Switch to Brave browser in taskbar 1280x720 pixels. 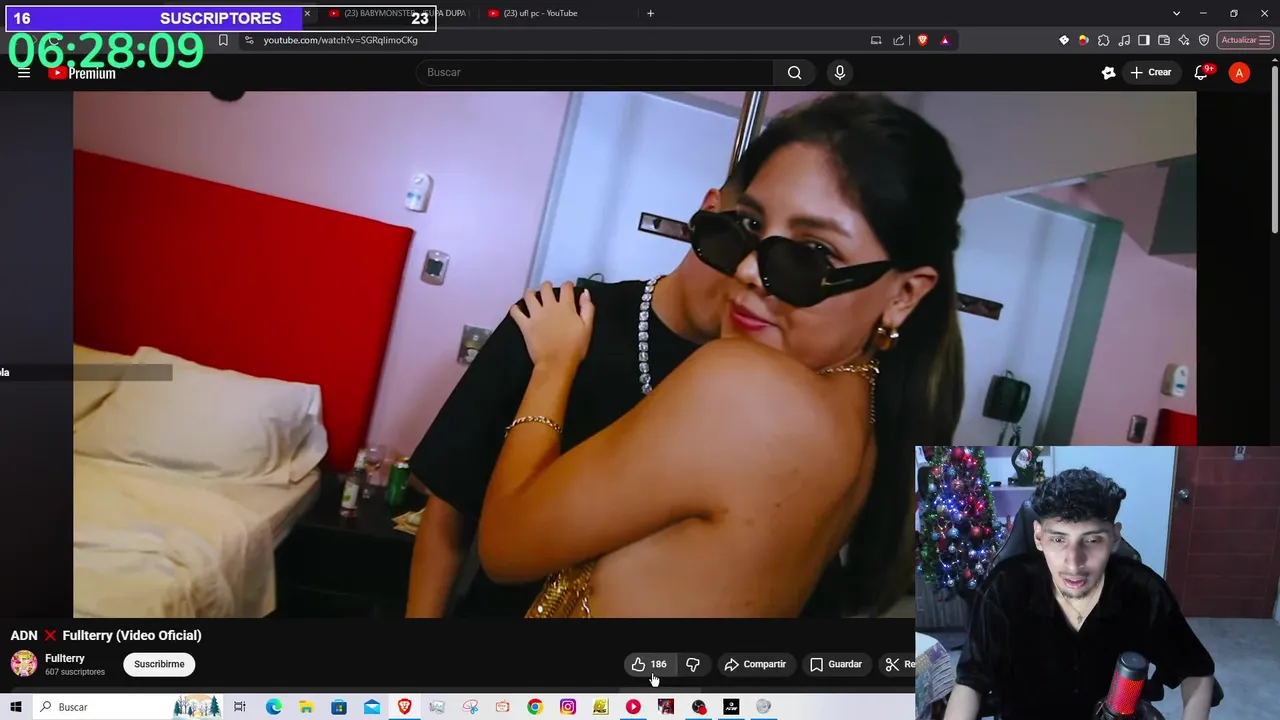404,707
